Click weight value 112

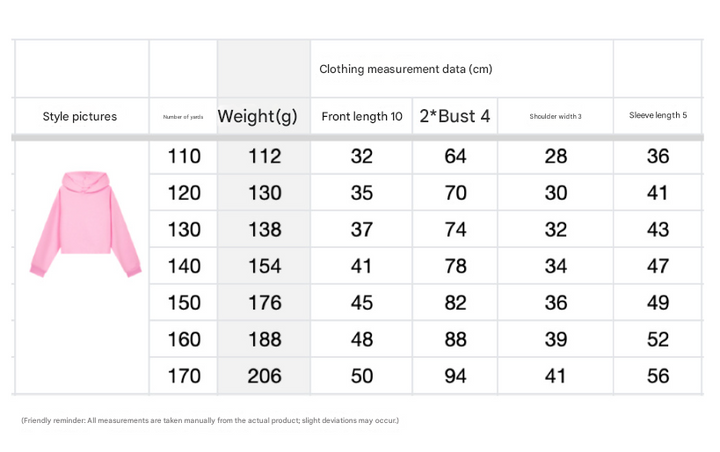264,156
